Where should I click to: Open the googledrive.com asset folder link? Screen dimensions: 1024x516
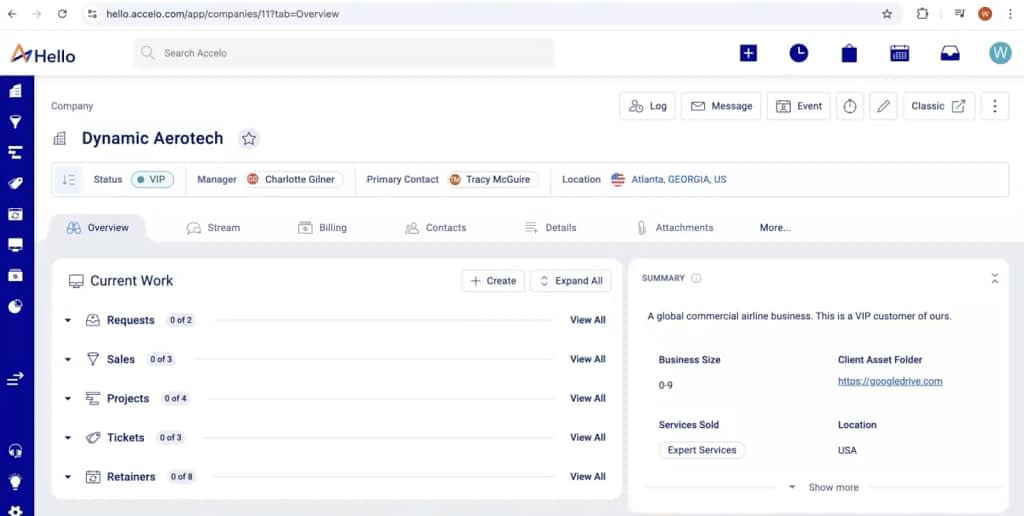(890, 381)
